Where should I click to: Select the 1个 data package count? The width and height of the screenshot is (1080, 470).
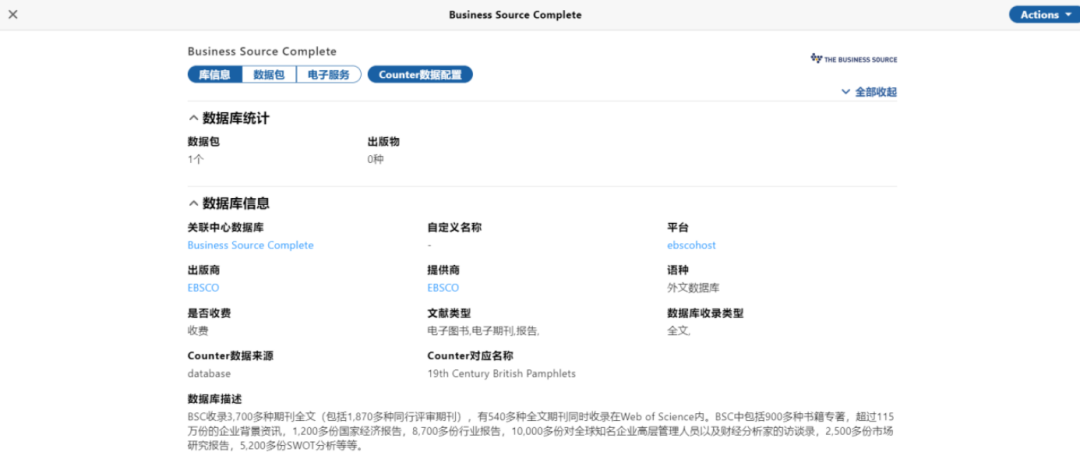(196, 160)
